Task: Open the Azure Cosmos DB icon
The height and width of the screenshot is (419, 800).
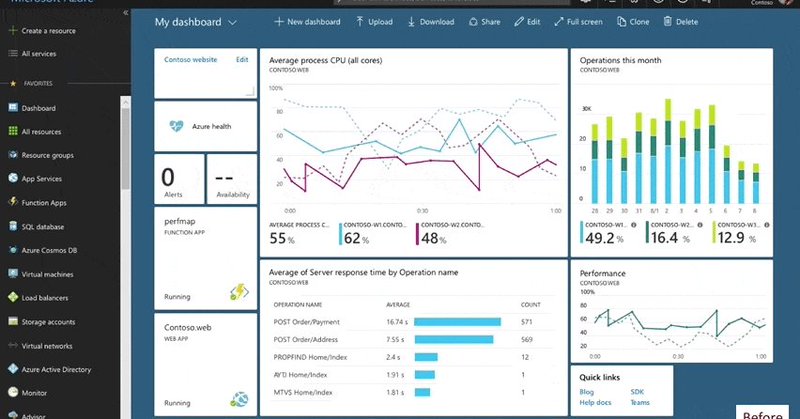Action: click(13, 250)
